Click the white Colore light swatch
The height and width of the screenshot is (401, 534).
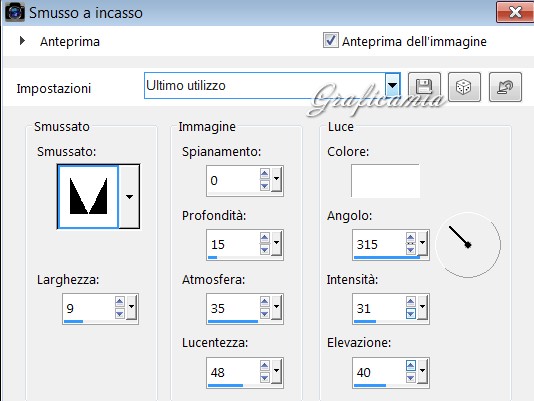coord(386,181)
